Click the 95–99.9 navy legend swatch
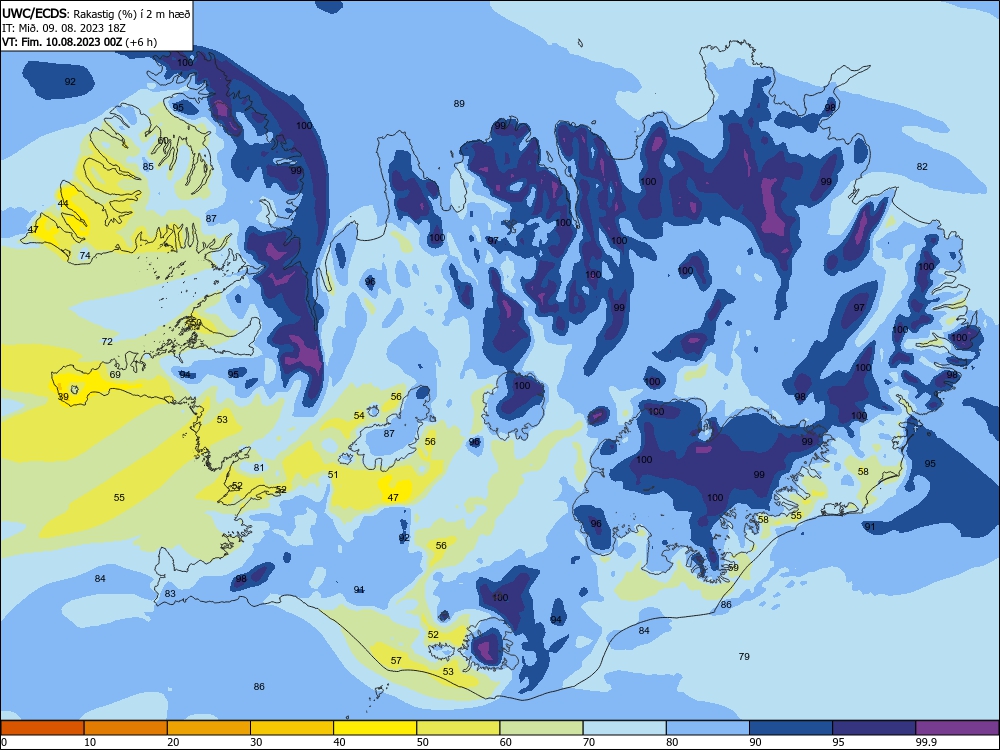1000x750 pixels. click(x=874, y=728)
